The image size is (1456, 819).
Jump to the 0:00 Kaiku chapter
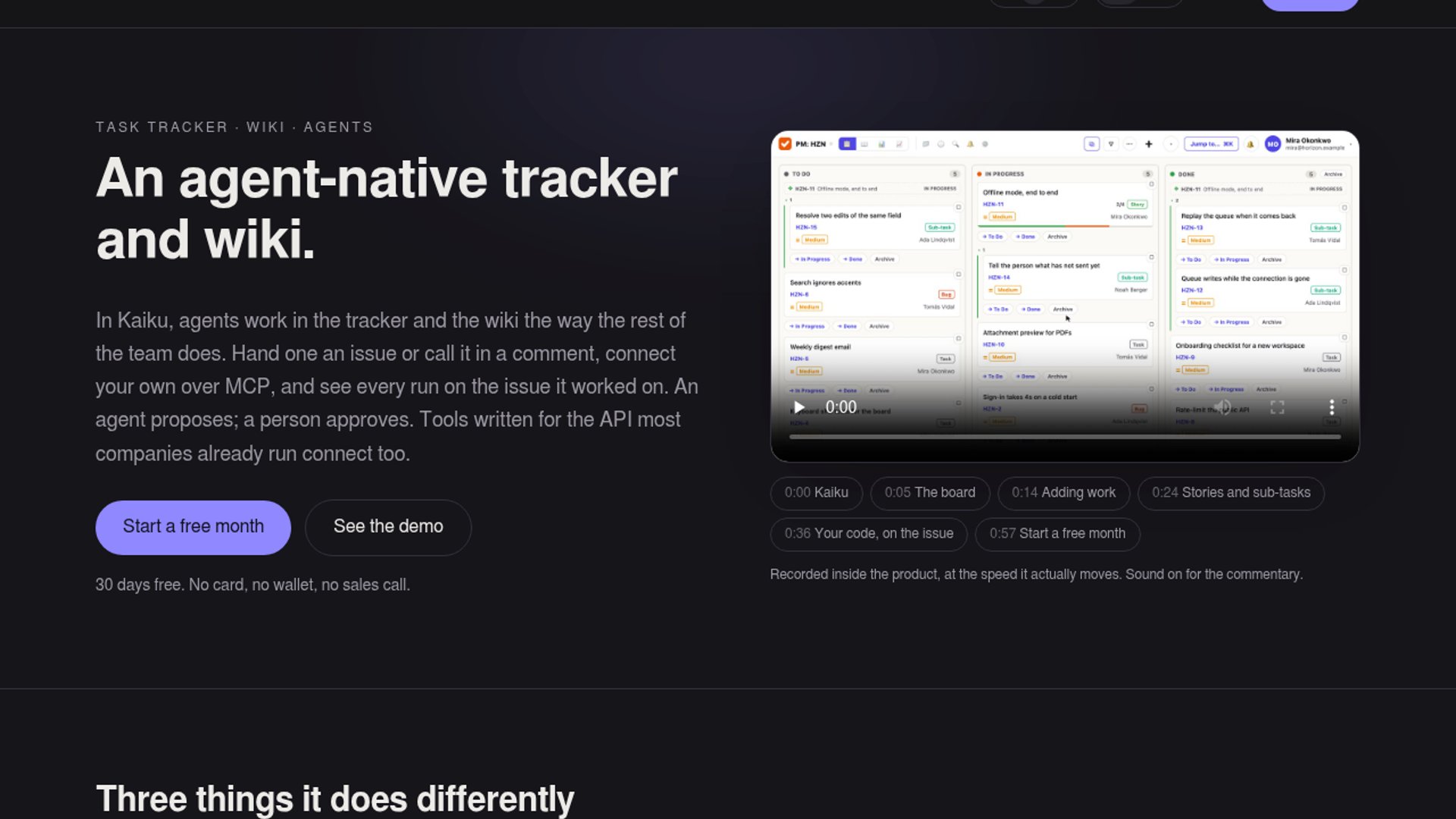[816, 493]
